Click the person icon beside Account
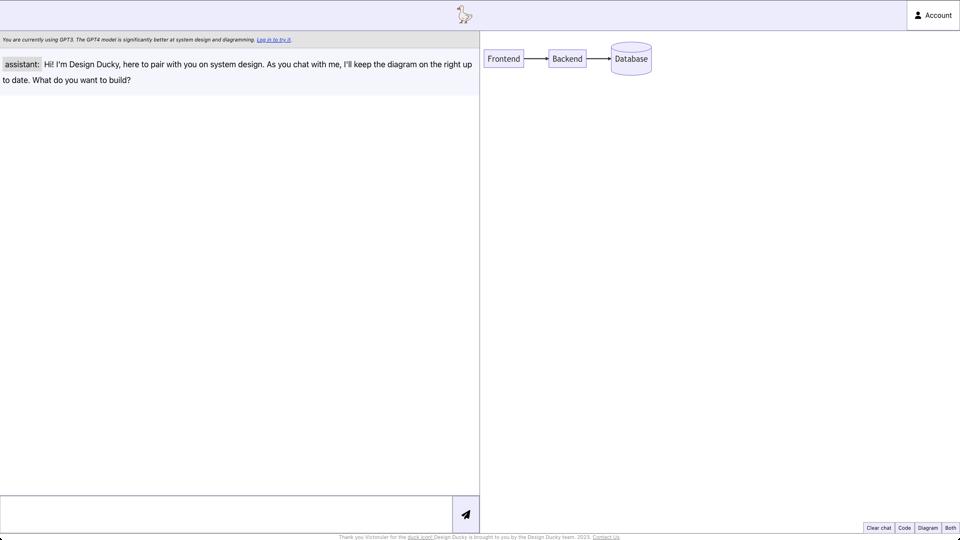960x540 pixels. coord(918,15)
